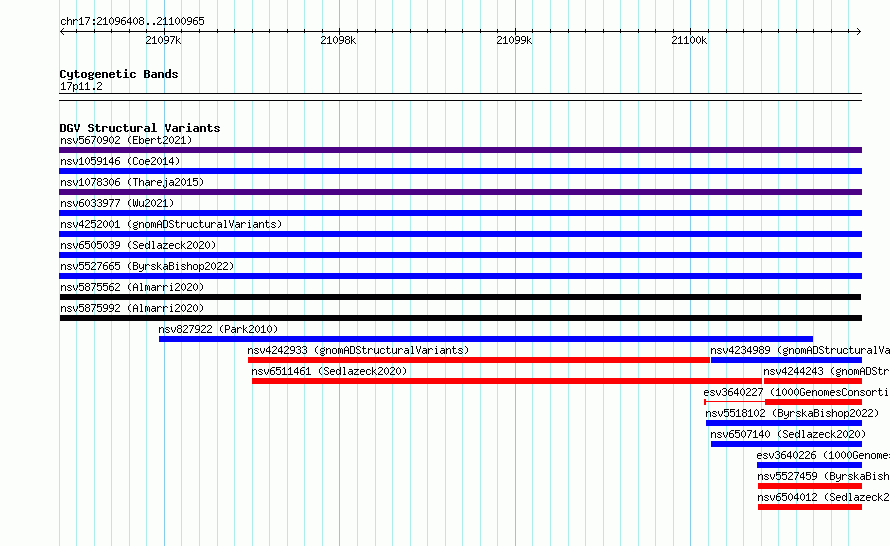This screenshot has height=546, width=890.
Task: Click the blue bar under esv3640226
Action: click(x=809, y=465)
